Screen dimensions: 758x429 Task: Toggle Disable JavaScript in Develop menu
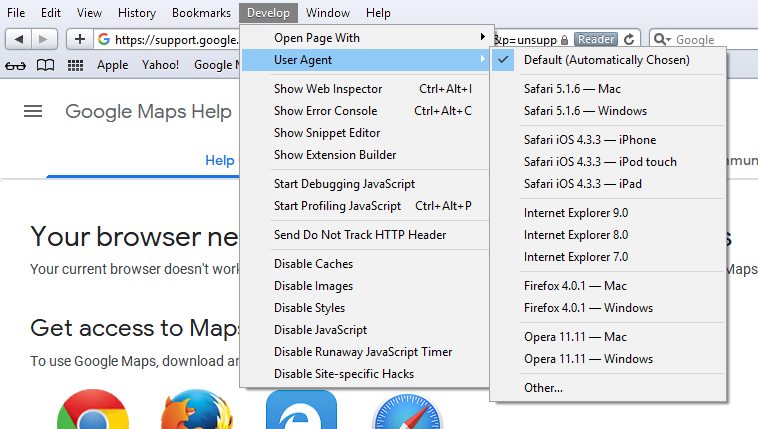[x=320, y=330]
